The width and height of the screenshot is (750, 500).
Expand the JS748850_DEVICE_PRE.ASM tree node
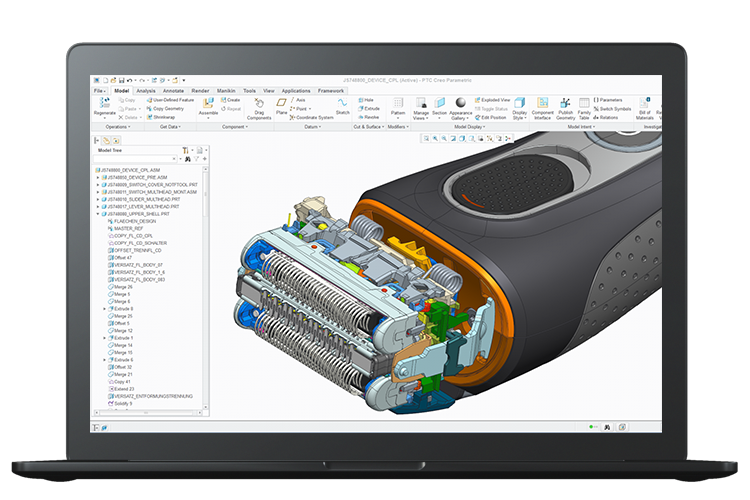pos(98,177)
